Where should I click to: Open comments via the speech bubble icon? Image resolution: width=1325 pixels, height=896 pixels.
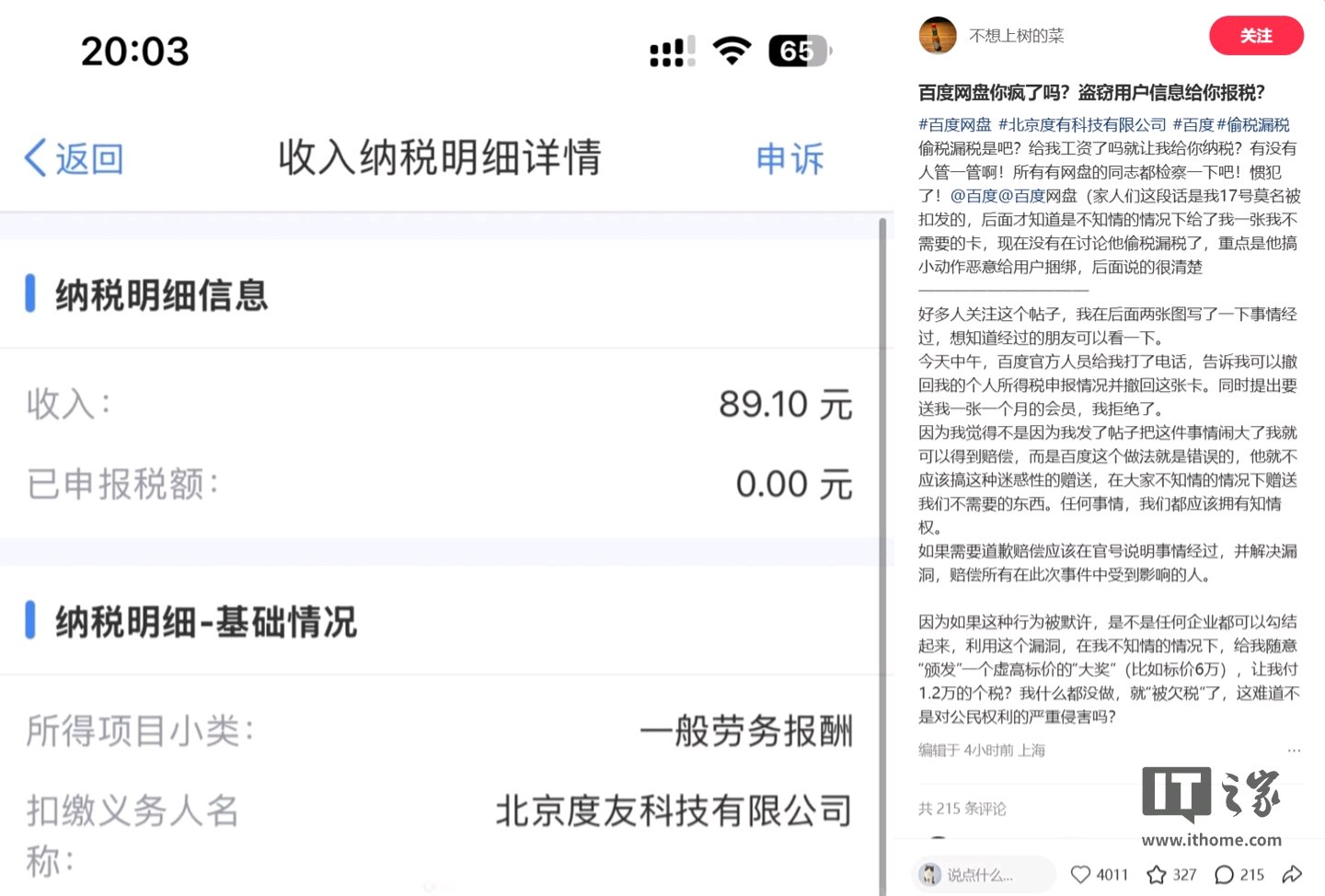(1225, 875)
